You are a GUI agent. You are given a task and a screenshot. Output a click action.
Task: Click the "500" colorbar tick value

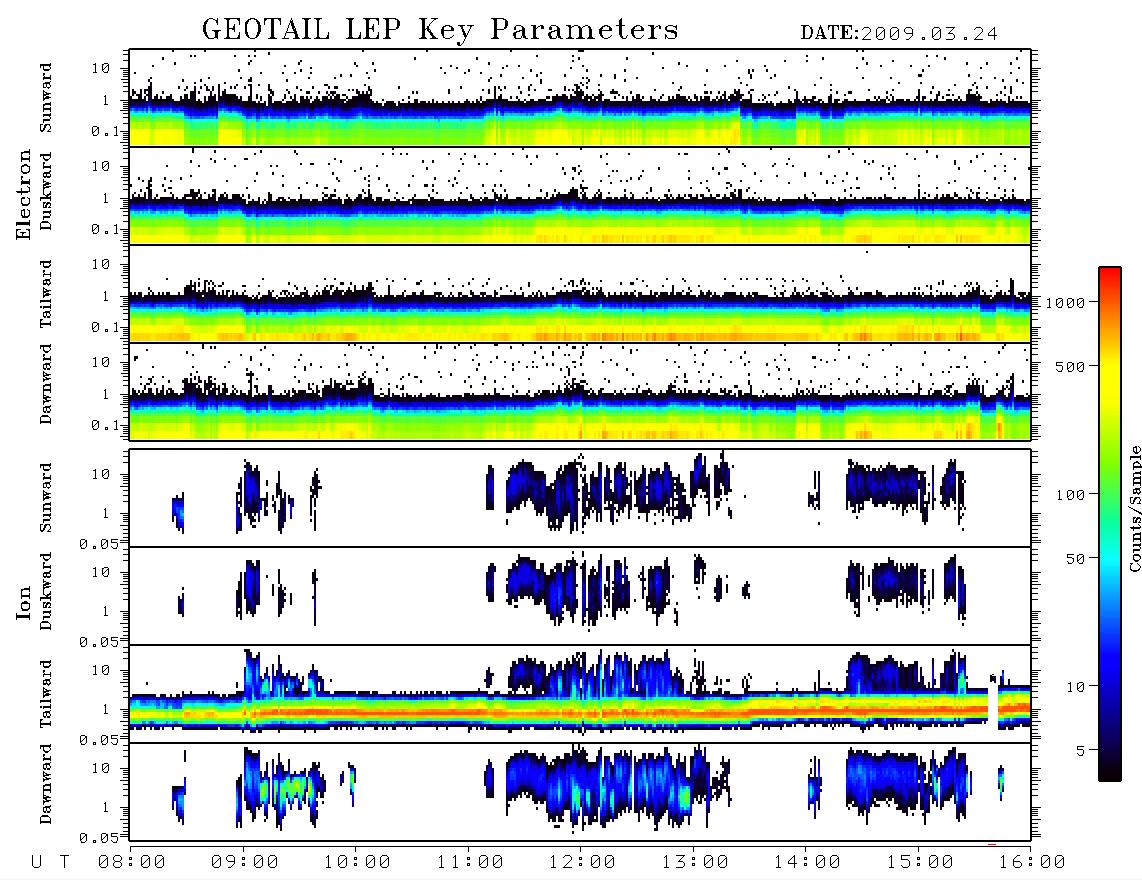pos(1070,366)
